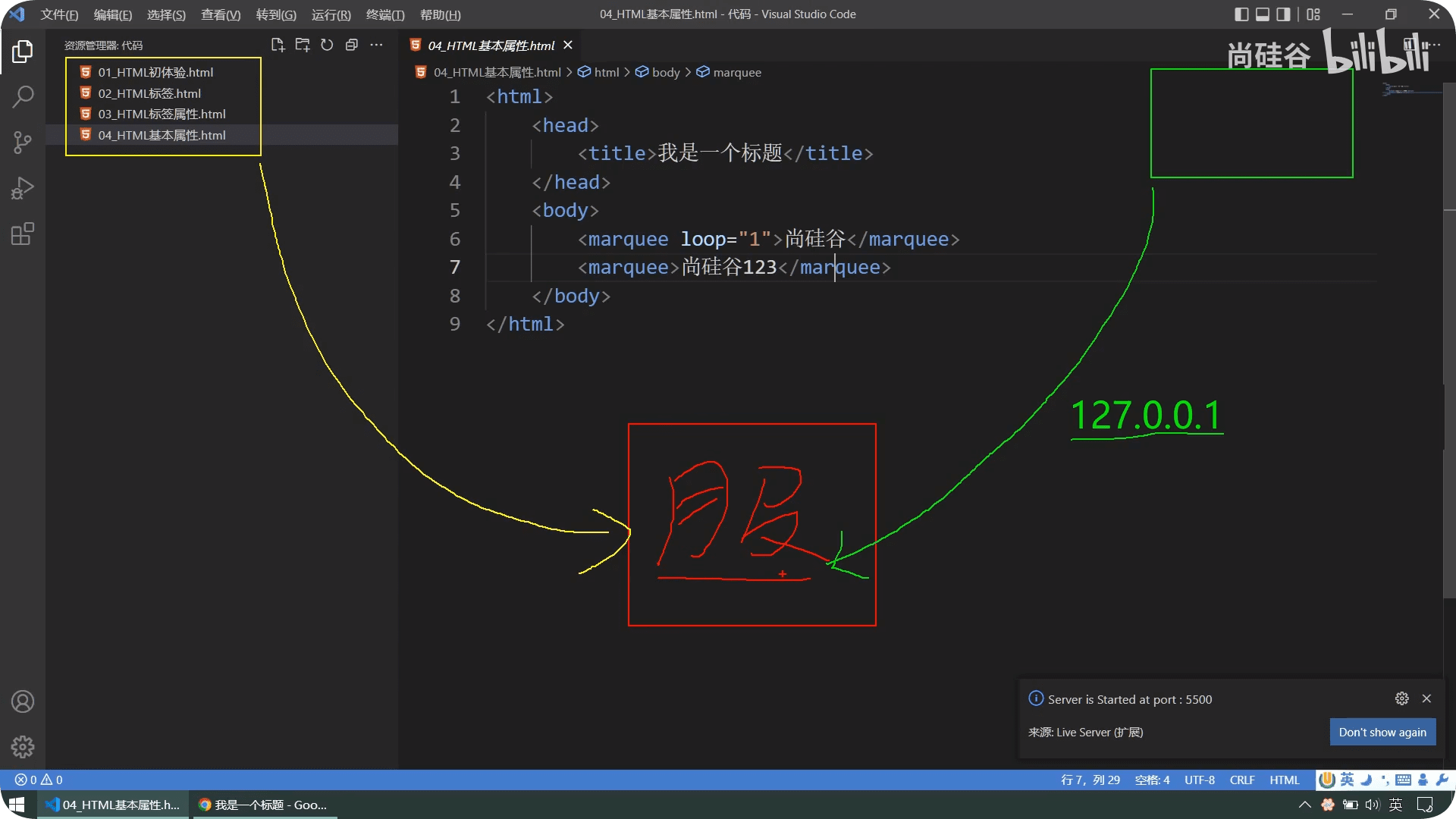
Task: Open explorer more actions ellipsis menu
Action: point(376,45)
